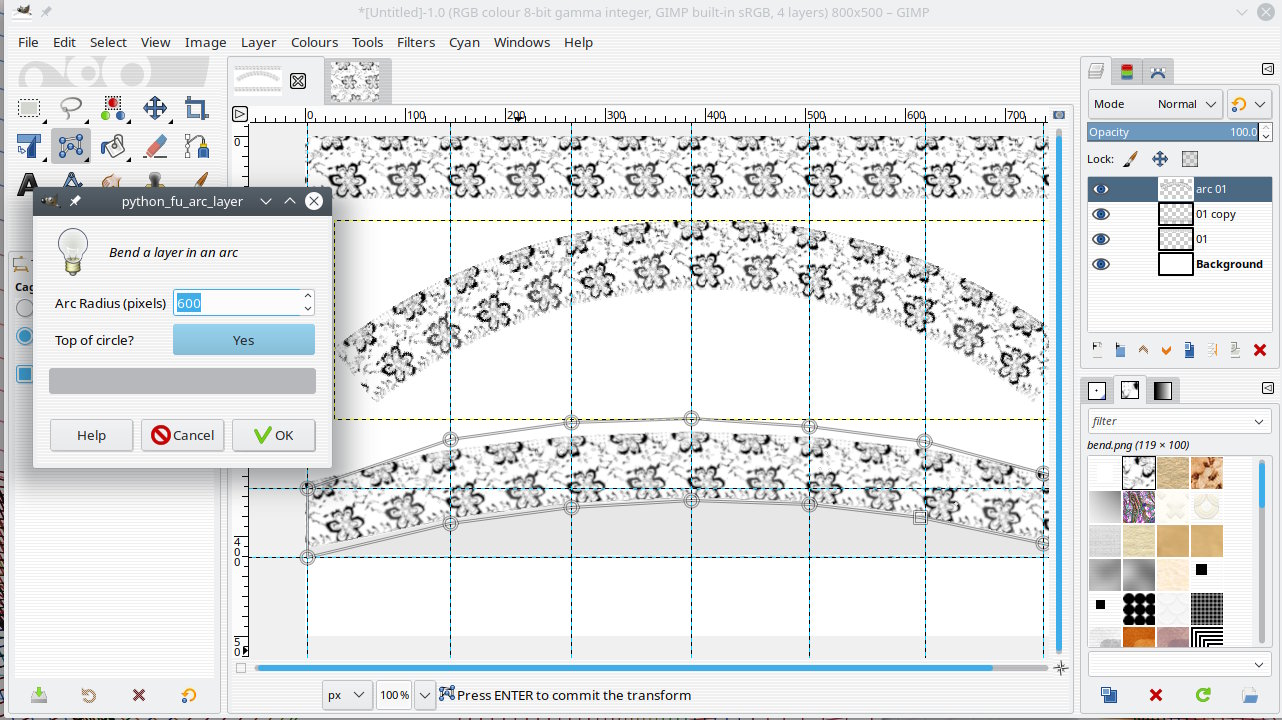Open the layer Mode dropdown

1155,104
